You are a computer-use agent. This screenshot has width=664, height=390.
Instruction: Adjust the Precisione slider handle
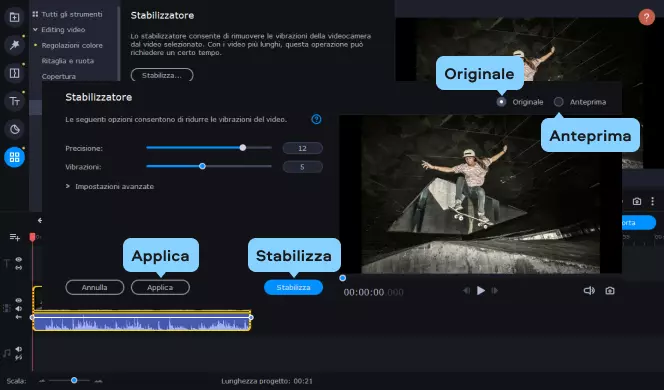(x=243, y=148)
